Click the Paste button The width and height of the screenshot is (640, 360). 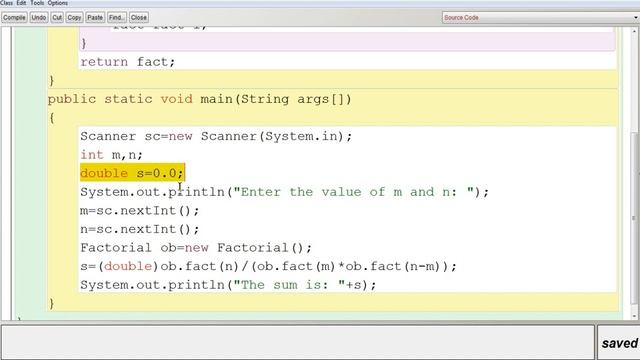(95, 18)
